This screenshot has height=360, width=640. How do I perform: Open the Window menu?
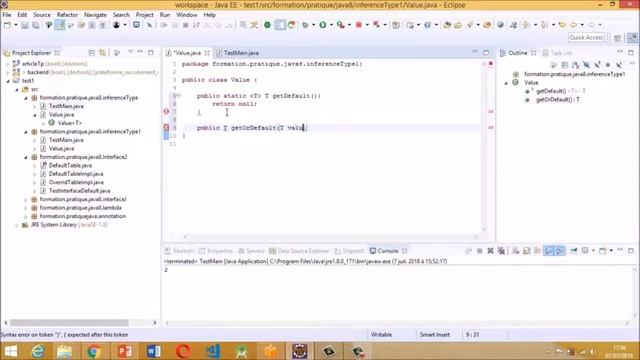(187, 15)
